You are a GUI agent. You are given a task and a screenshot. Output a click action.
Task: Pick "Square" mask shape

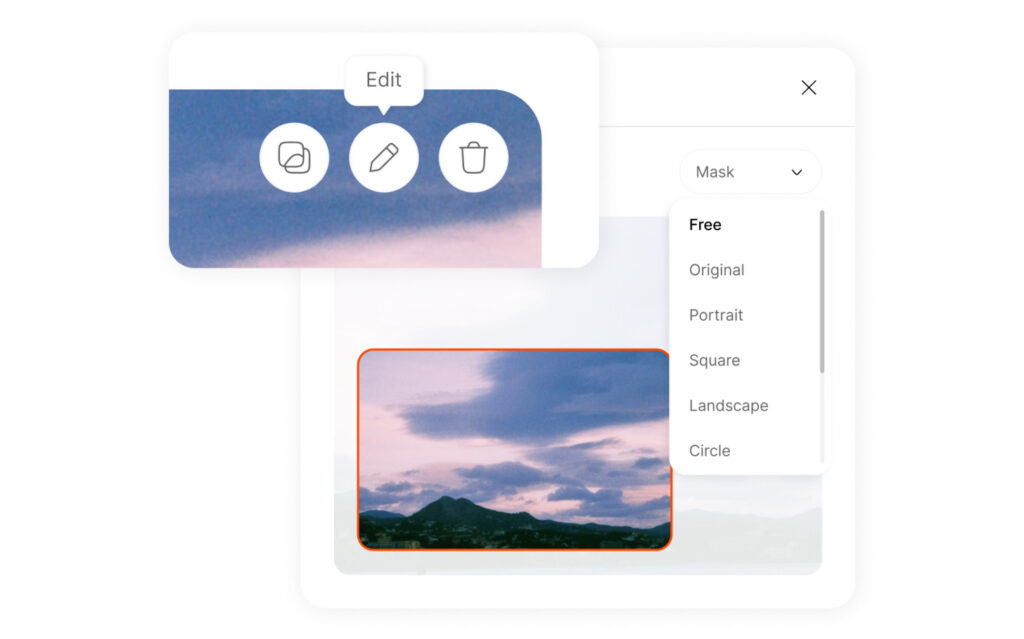(713, 360)
